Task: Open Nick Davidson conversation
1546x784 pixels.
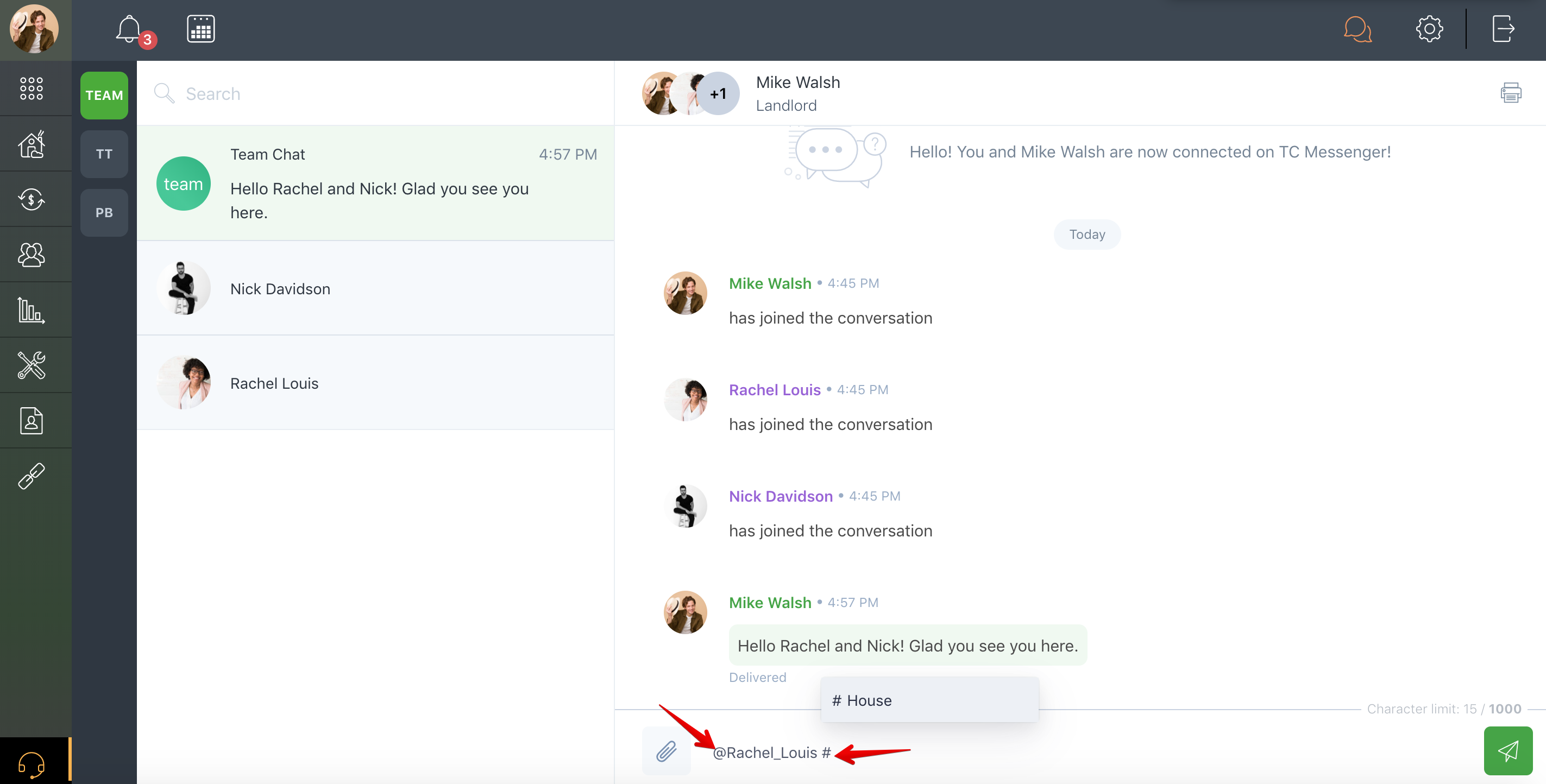Action: [x=376, y=288]
